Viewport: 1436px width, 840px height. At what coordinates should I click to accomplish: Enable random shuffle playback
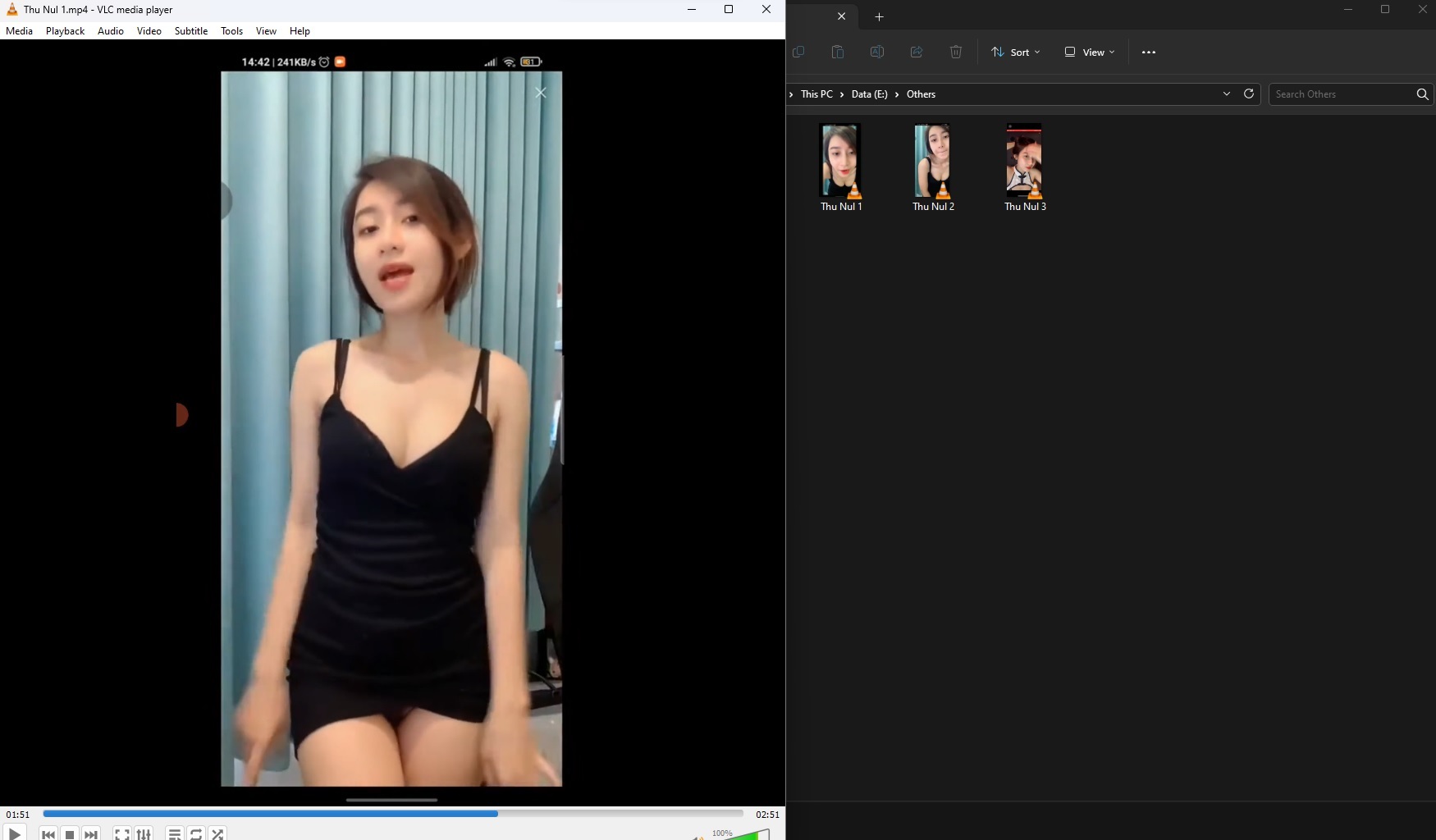click(217, 834)
